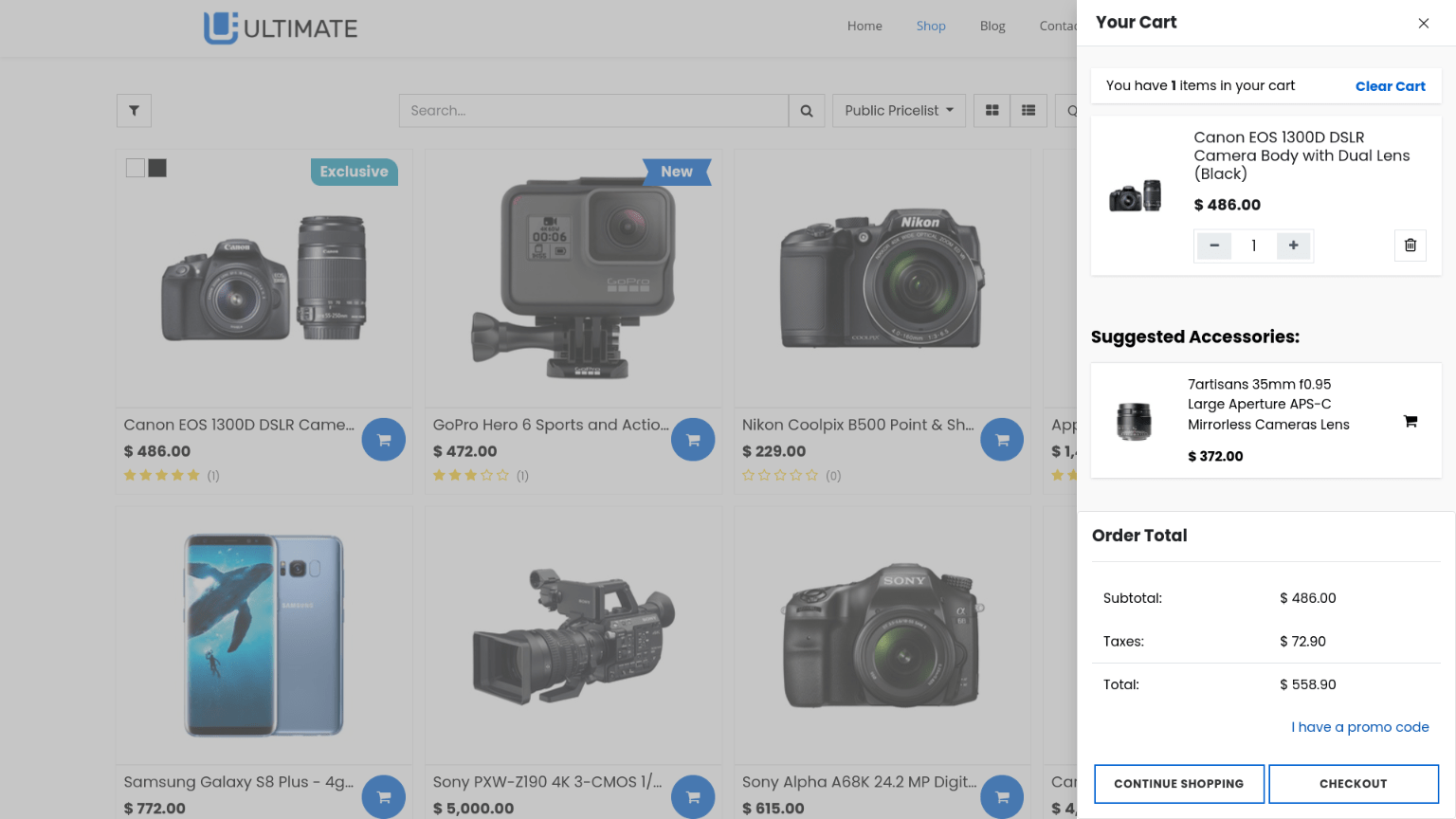Image resolution: width=1456 pixels, height=819 pixels.
Task: Click GoPro Hero 6 product title
Action: point(551,425)
